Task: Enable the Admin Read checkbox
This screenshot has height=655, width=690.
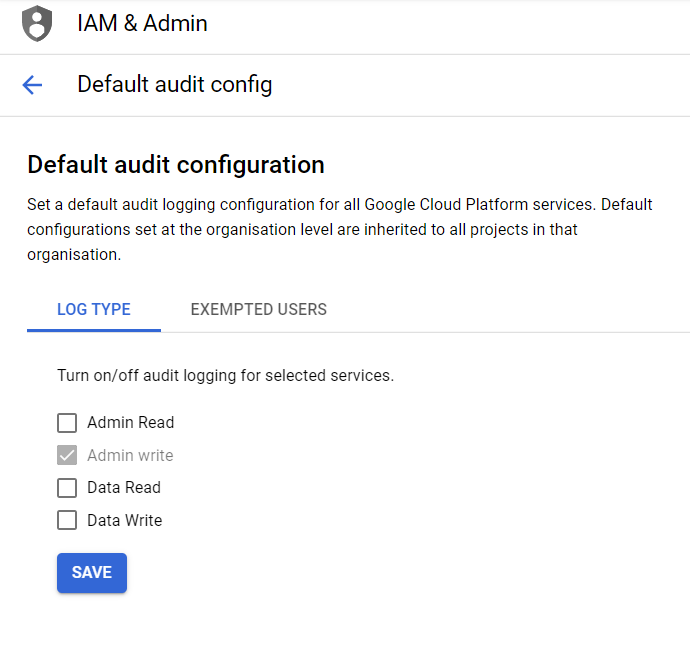Action: point(67,423)
